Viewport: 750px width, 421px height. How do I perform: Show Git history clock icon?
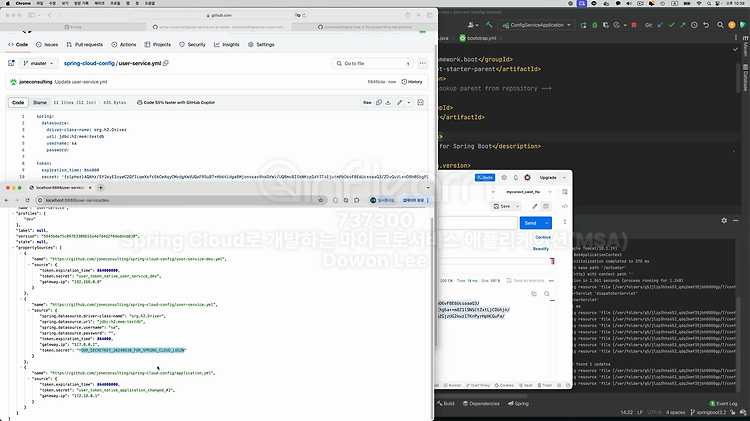click(x=694, y=25)
